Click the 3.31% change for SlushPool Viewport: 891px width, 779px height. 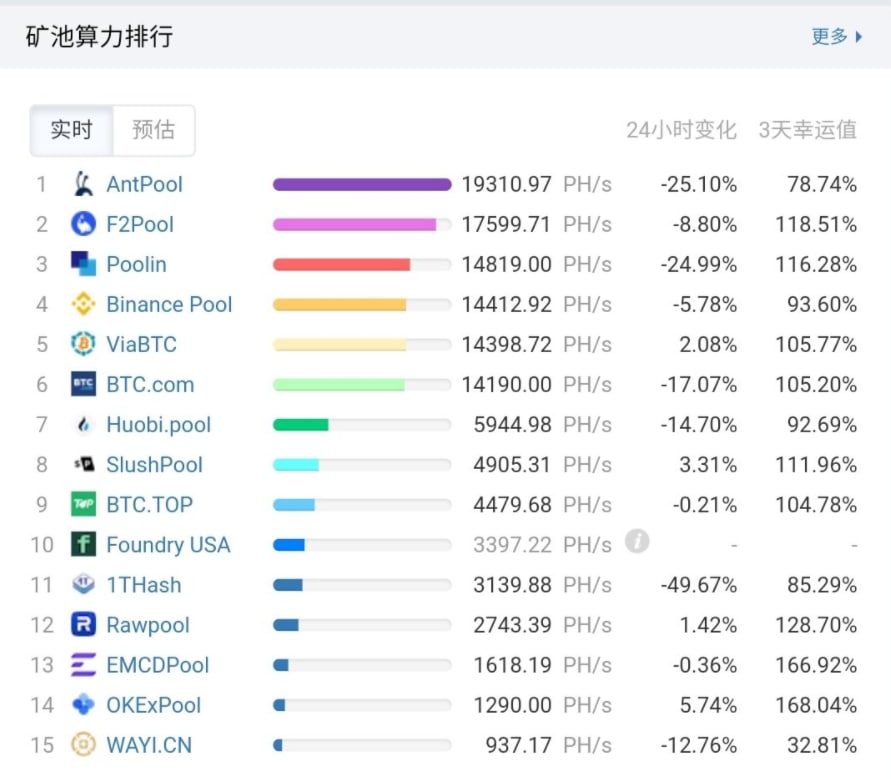click(x=708, y=465)
